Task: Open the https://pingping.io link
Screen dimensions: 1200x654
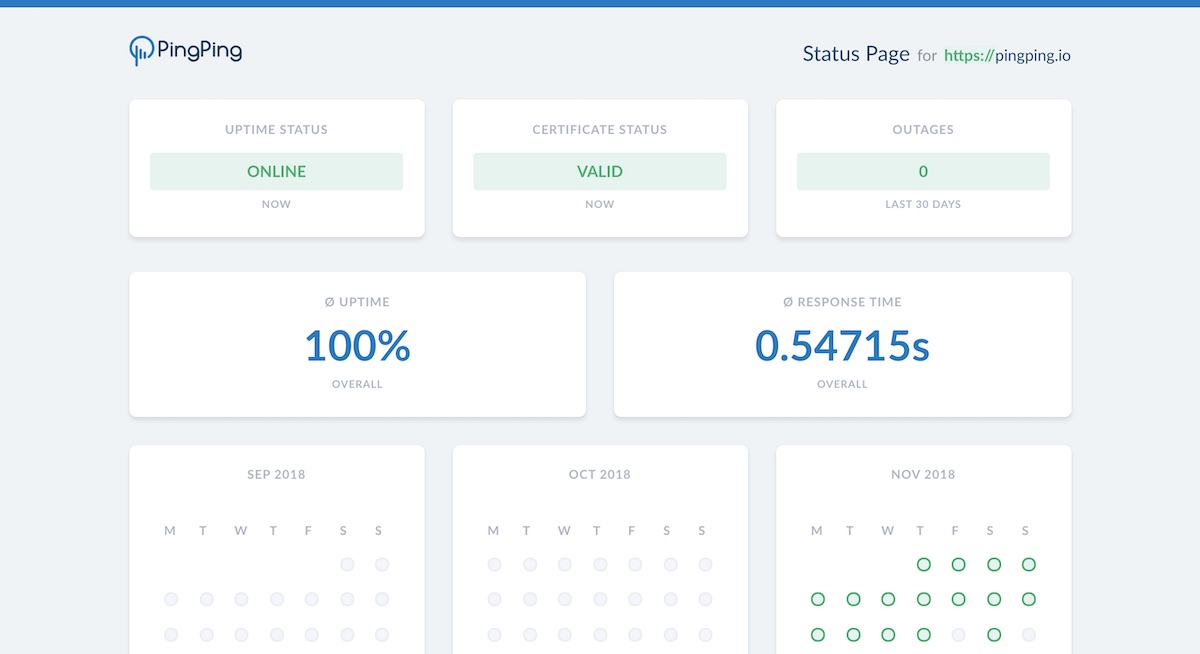Action: click(1007, 55)
